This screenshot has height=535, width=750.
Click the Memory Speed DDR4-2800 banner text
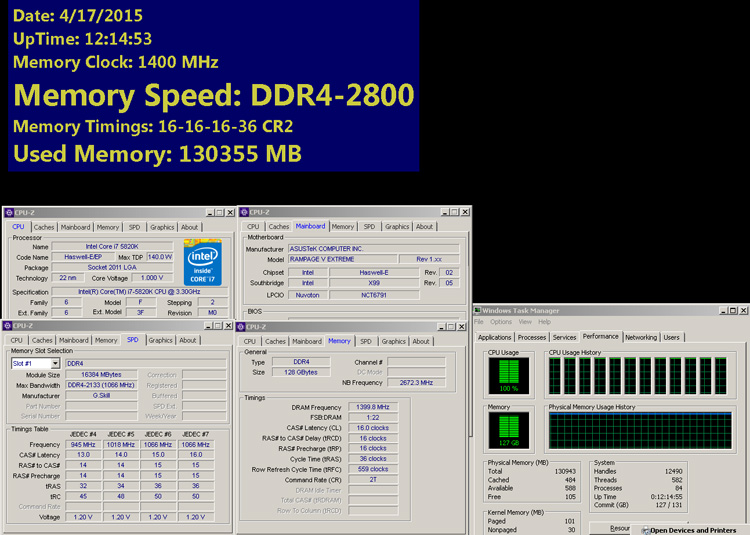pos(214,95)
